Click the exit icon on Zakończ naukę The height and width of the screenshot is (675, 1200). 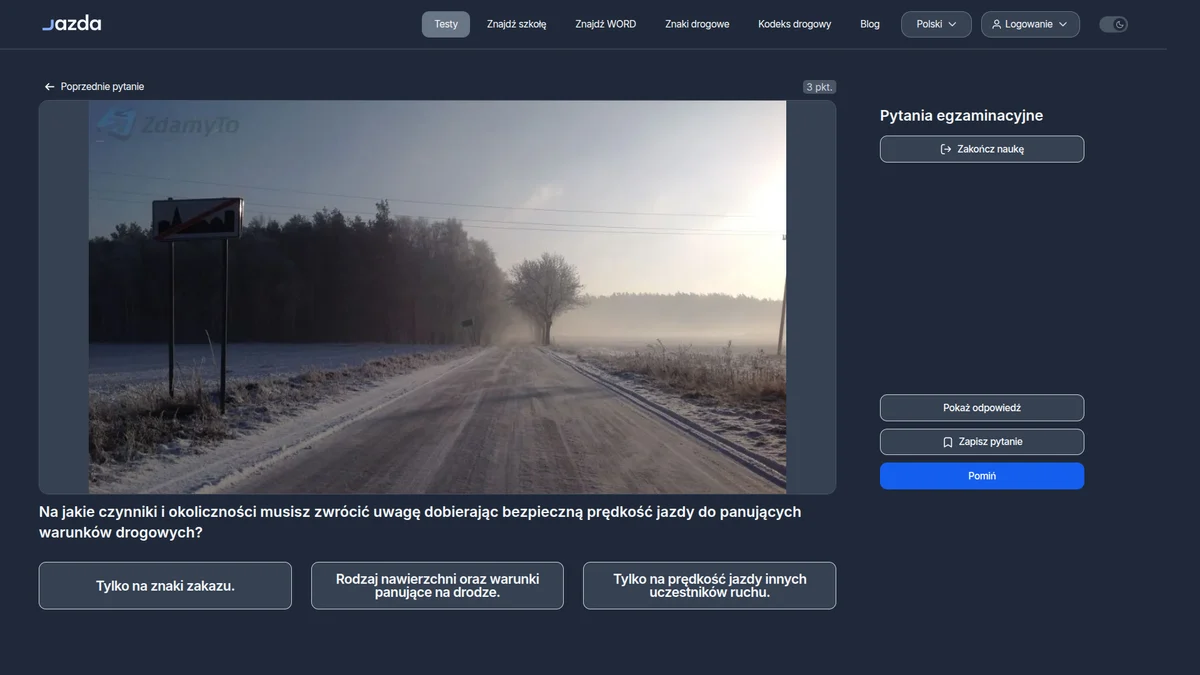[946, 149]
